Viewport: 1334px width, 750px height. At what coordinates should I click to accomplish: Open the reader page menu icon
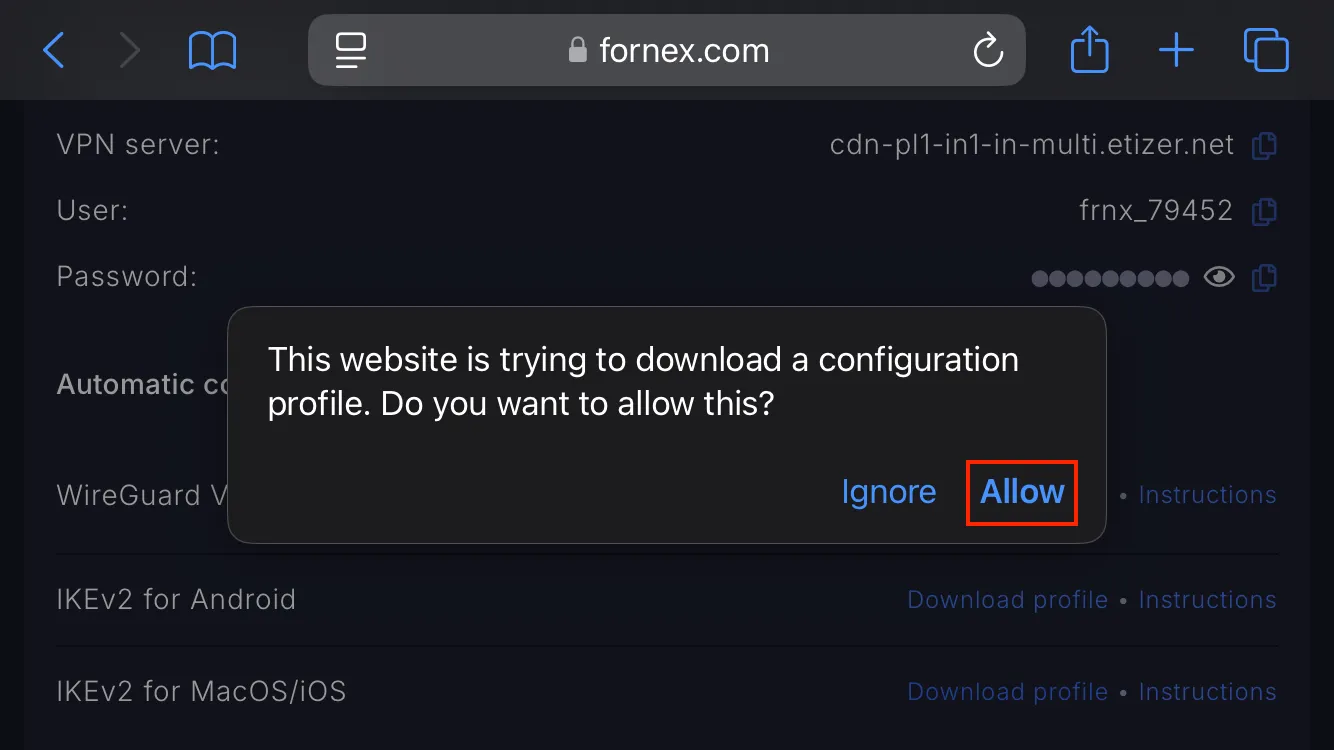click(x=351, y=50)
